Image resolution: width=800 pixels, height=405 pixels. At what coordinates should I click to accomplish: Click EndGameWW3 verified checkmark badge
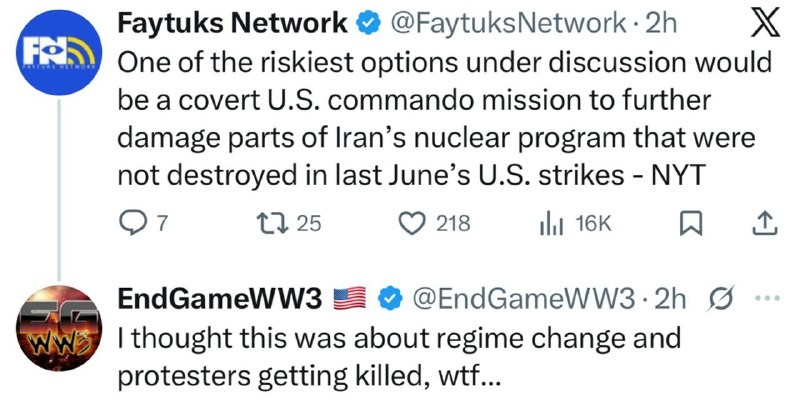[x=394, y=298]
